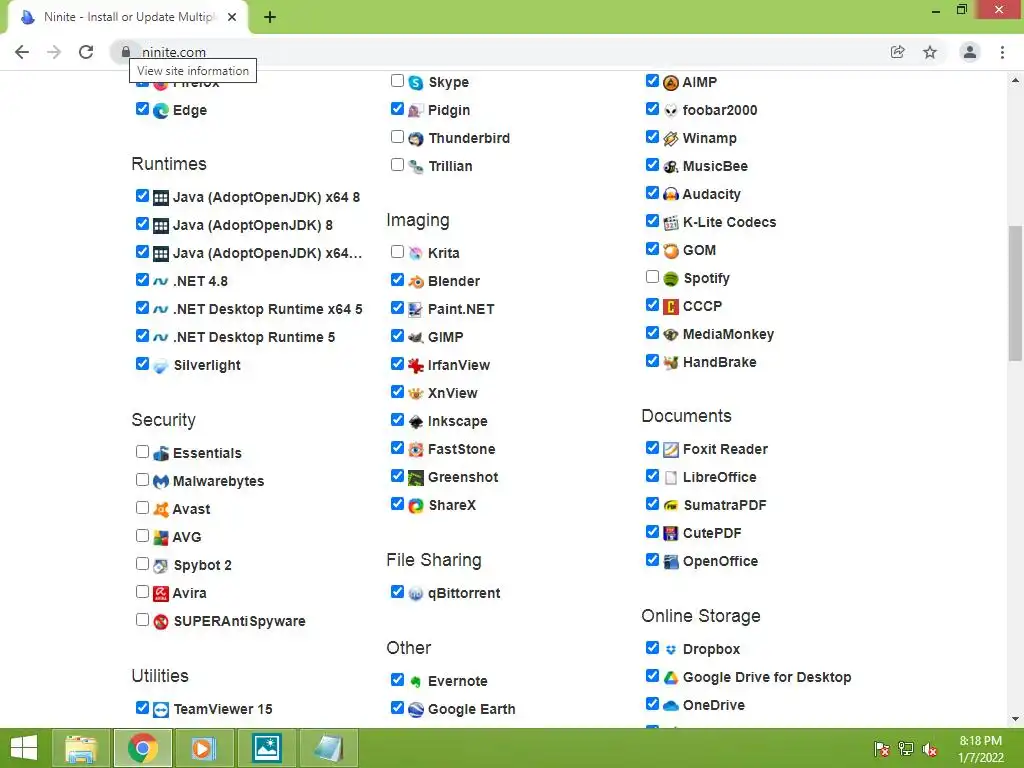Click the 'foobar2000' label

[720, 110]
